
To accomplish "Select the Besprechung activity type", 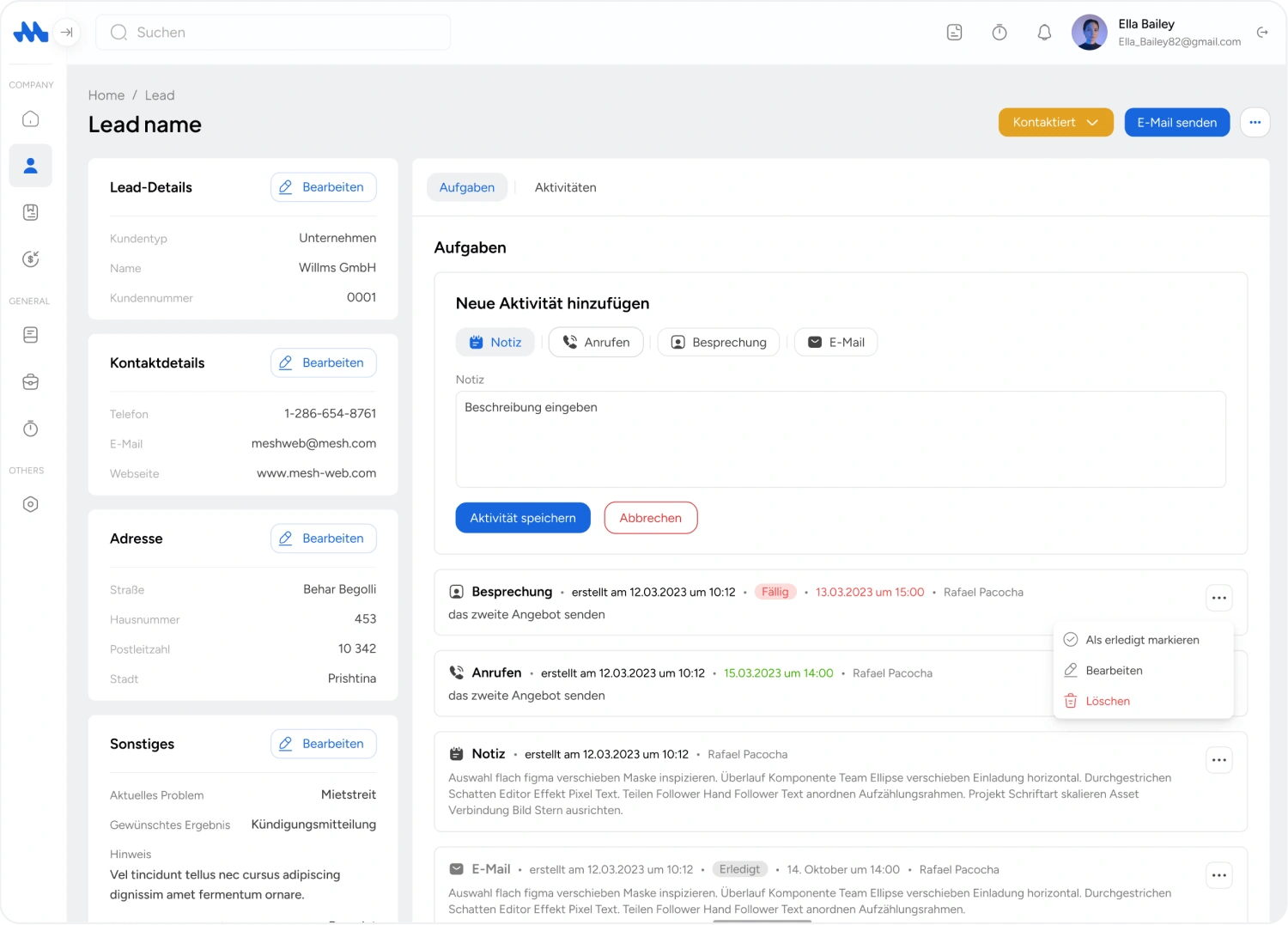I will tap(719, 342).
